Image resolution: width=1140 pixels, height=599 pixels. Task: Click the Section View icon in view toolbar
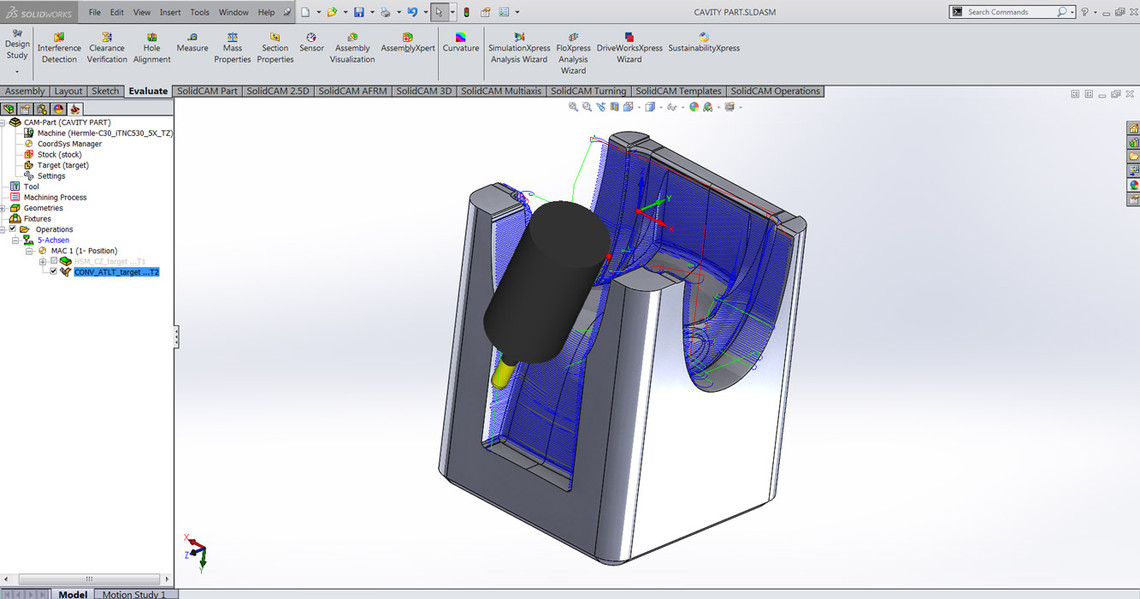(x=614, y=107)
